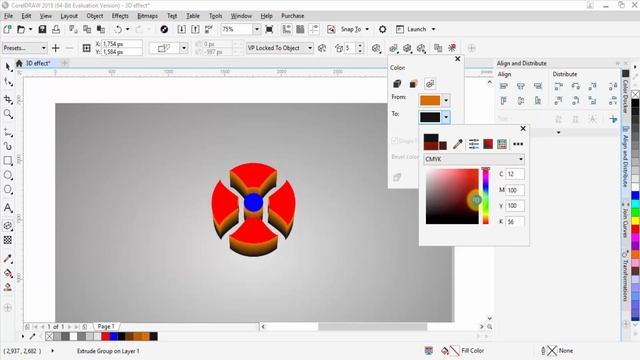This screenshot has width=640, height=360.
Task: Click the Print icon
Action: point(56,29)
